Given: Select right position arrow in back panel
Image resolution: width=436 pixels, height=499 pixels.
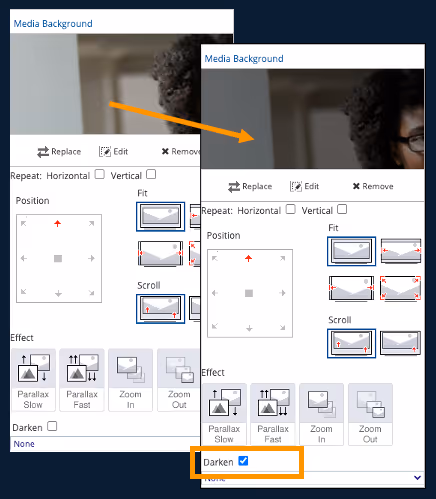Looking at the screenshot, I should pyautogui.click(x=91, y=258).
